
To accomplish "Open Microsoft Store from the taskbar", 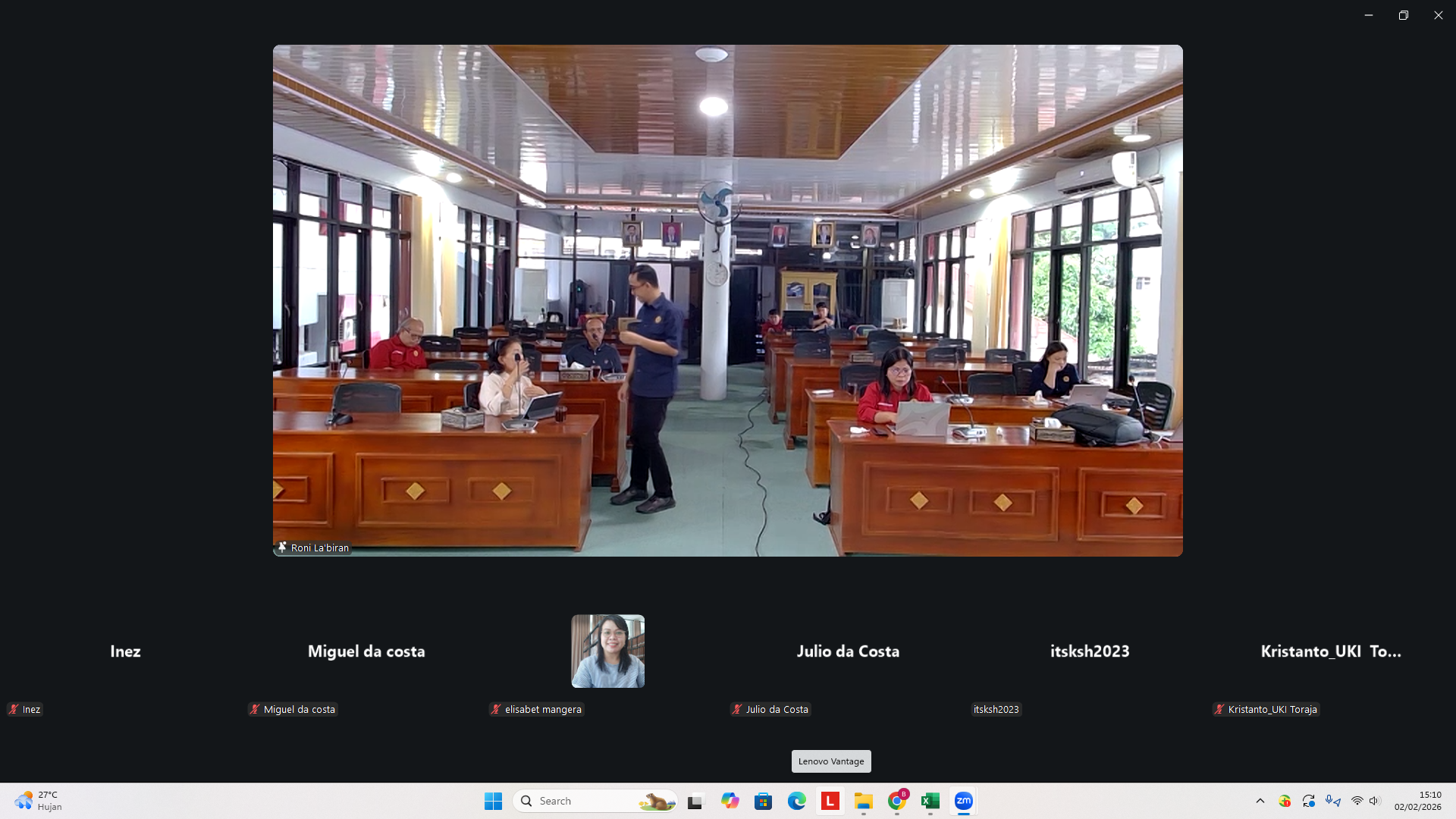I will [x=763, y=801].
